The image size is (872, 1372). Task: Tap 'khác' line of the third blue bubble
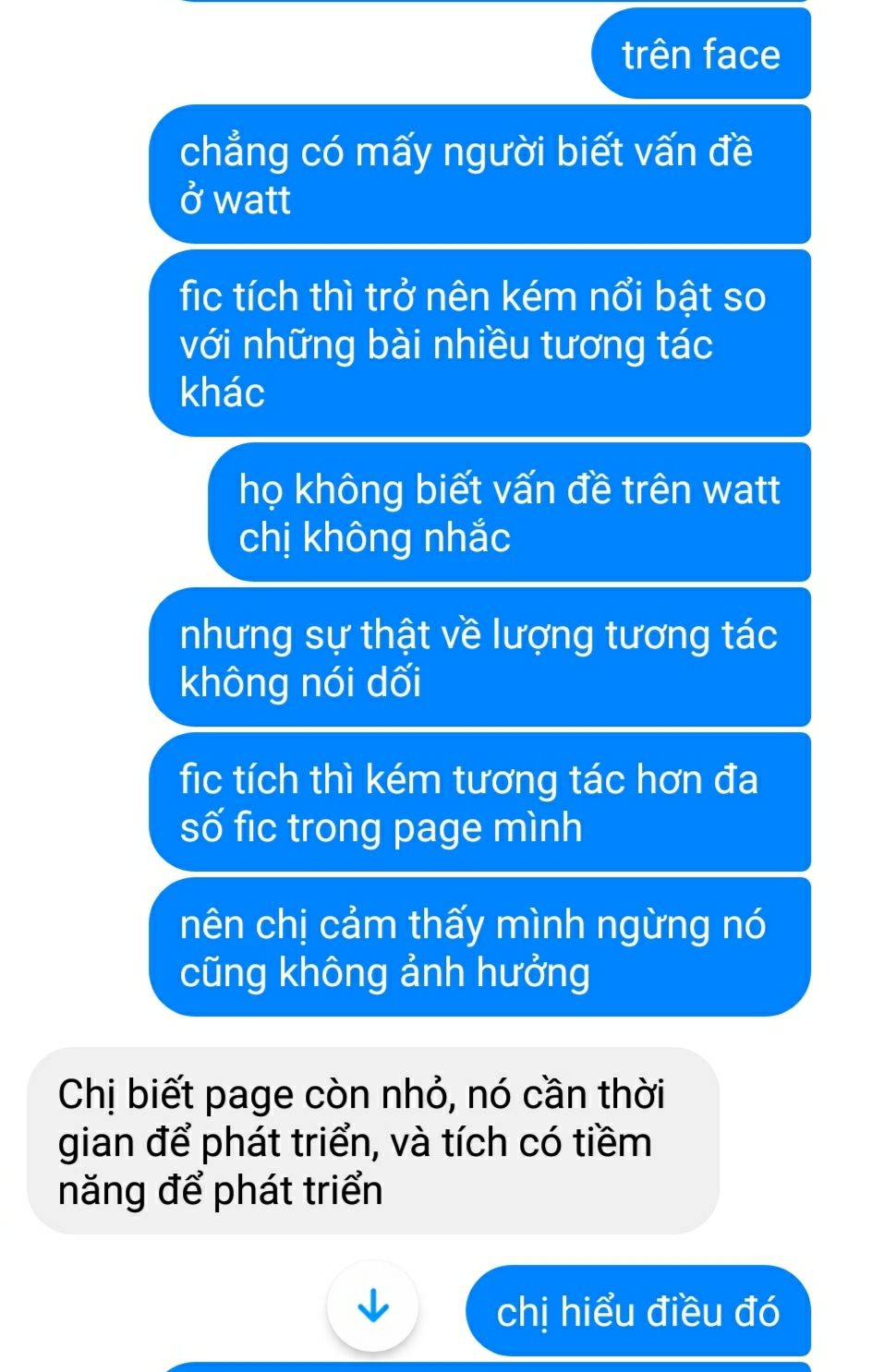tap(222, 392)
